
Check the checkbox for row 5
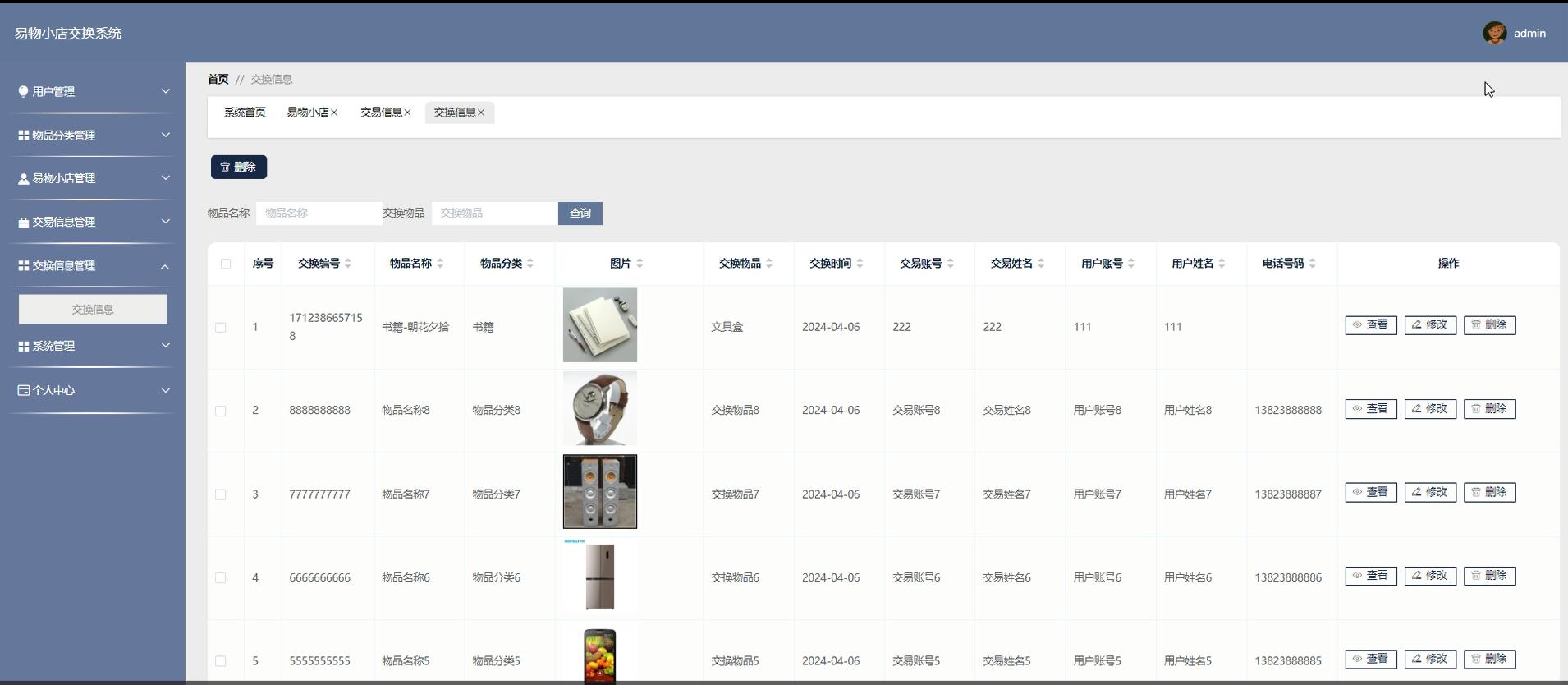[x=220, y=661]
